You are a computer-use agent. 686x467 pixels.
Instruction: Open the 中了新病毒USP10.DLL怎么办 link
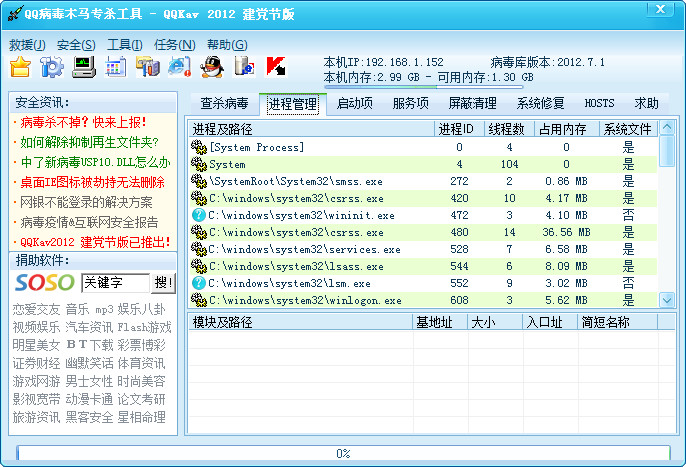pyautogui.click(x=95, y=162)
